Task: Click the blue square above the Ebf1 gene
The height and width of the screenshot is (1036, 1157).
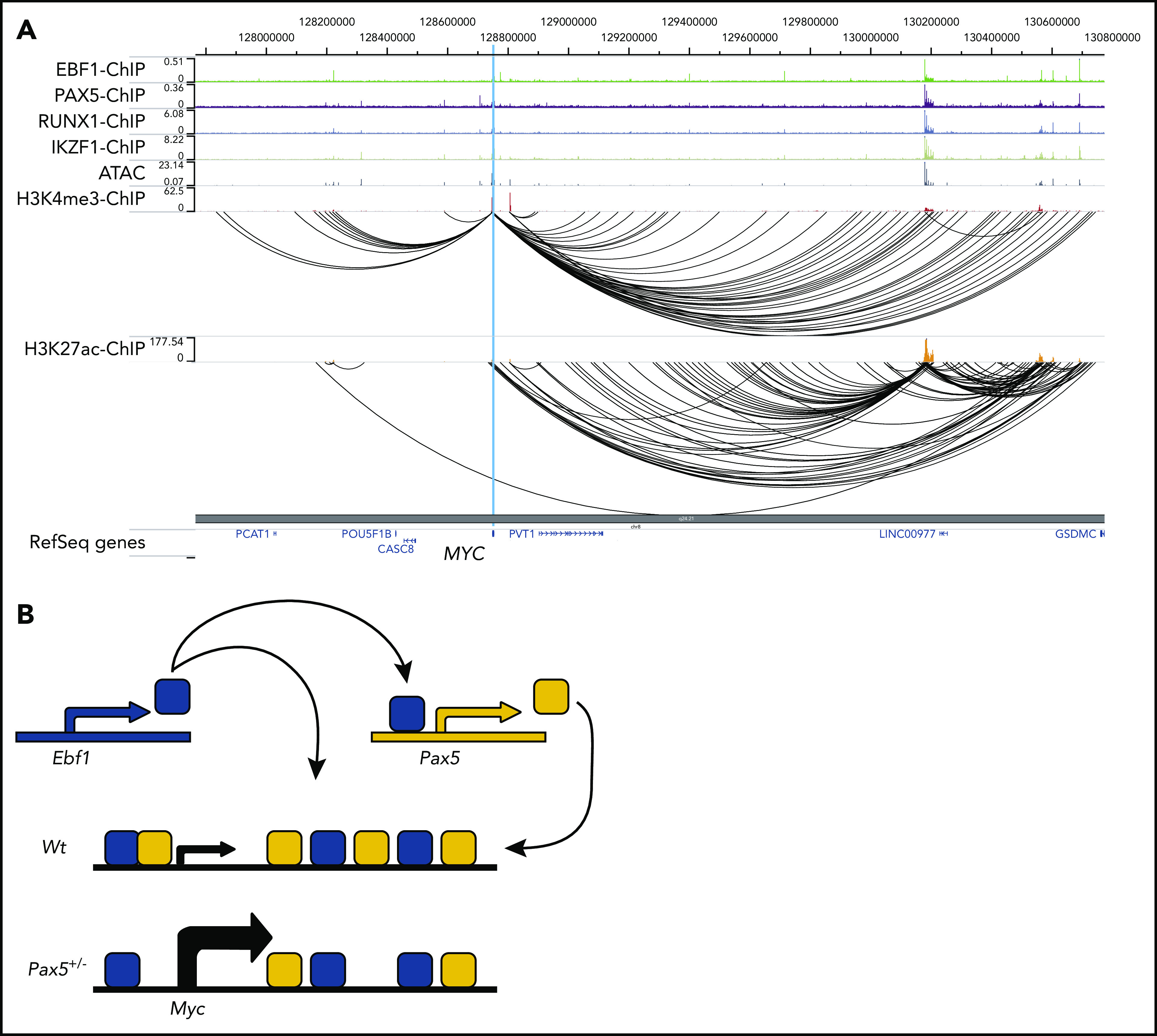Action: click(172, 696)
